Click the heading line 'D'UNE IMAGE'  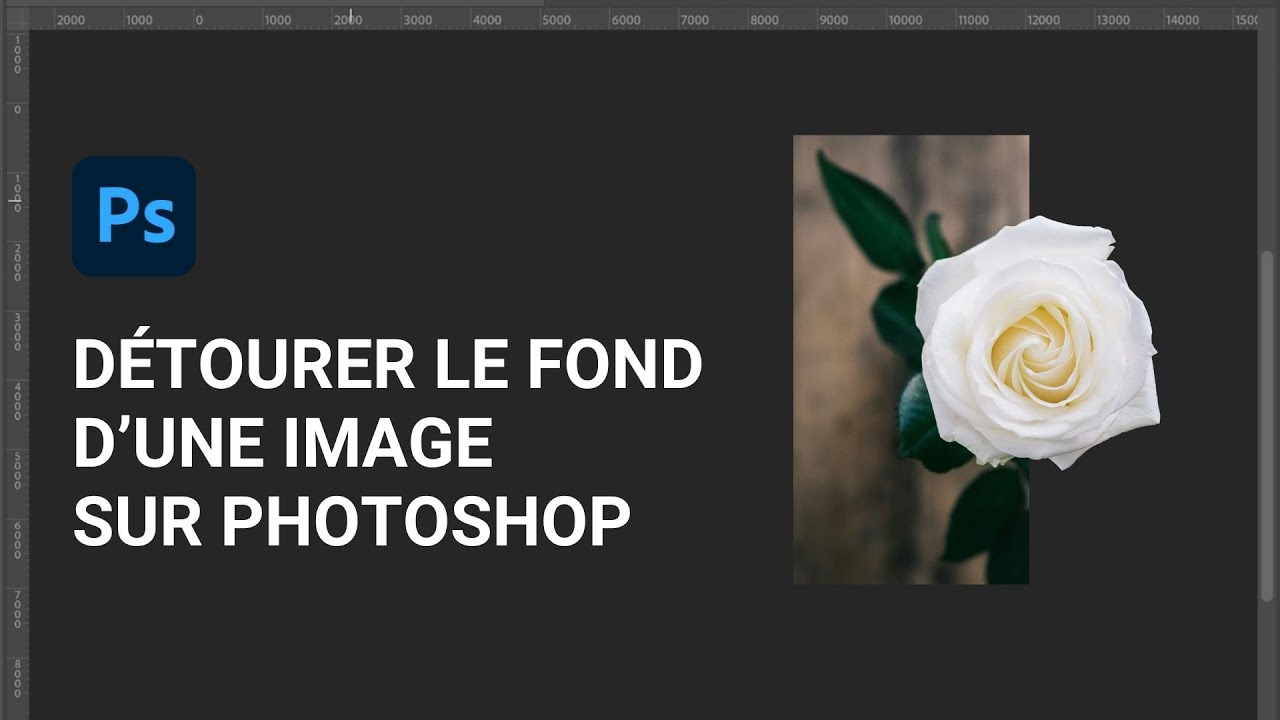[283, 443]
